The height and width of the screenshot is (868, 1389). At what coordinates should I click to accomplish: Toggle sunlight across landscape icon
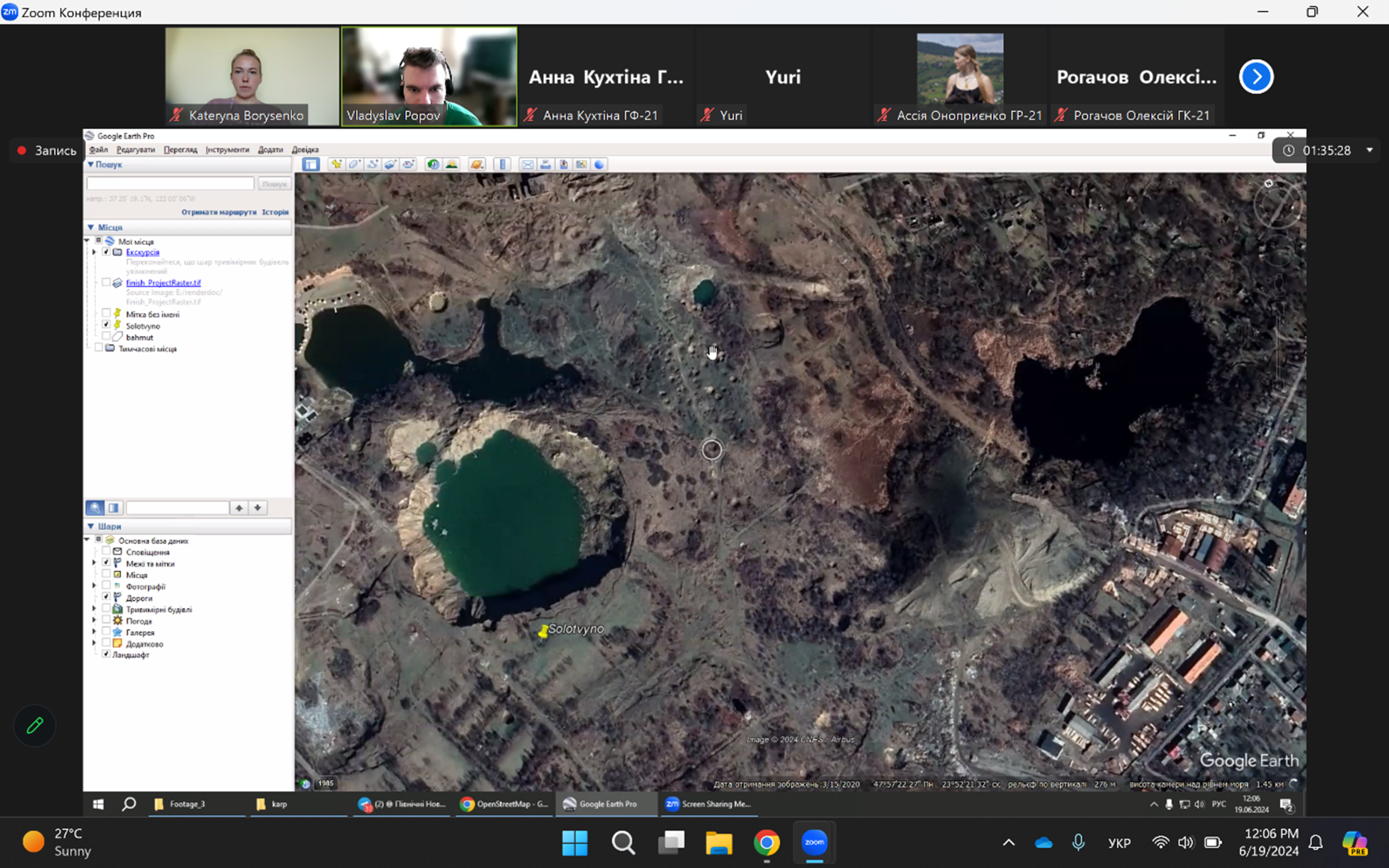coord(451,164)
